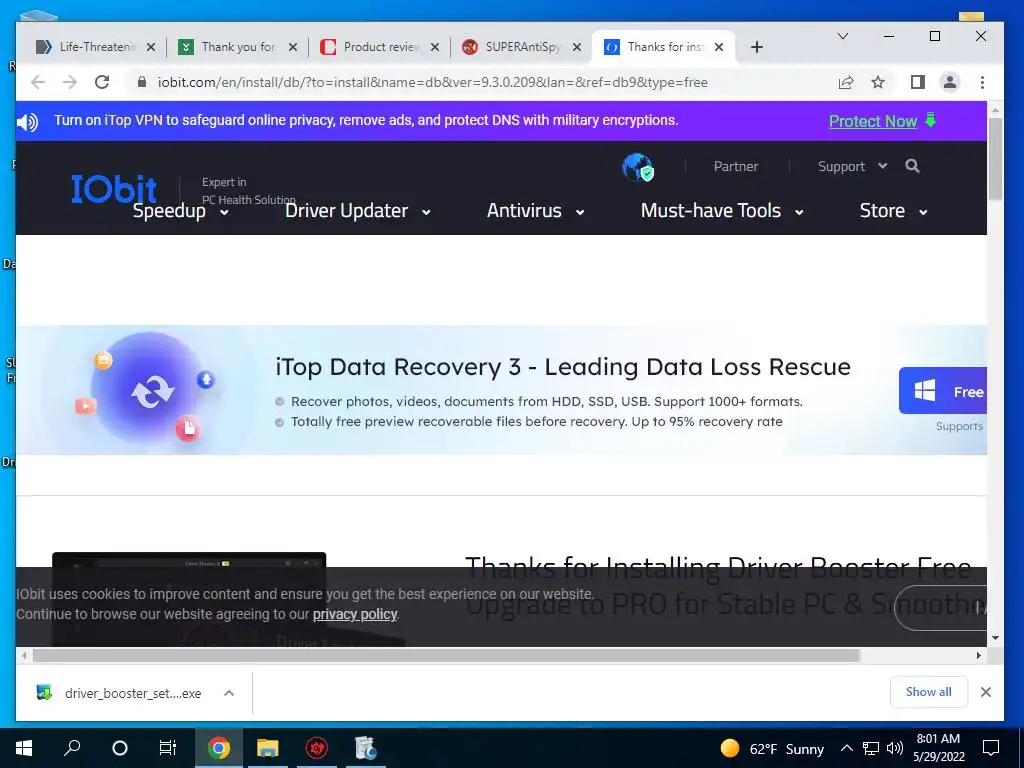This screenshot has width=1024, height=768.
Task: Open the Chrome side panel icon
Action: [x=918, y=82]
